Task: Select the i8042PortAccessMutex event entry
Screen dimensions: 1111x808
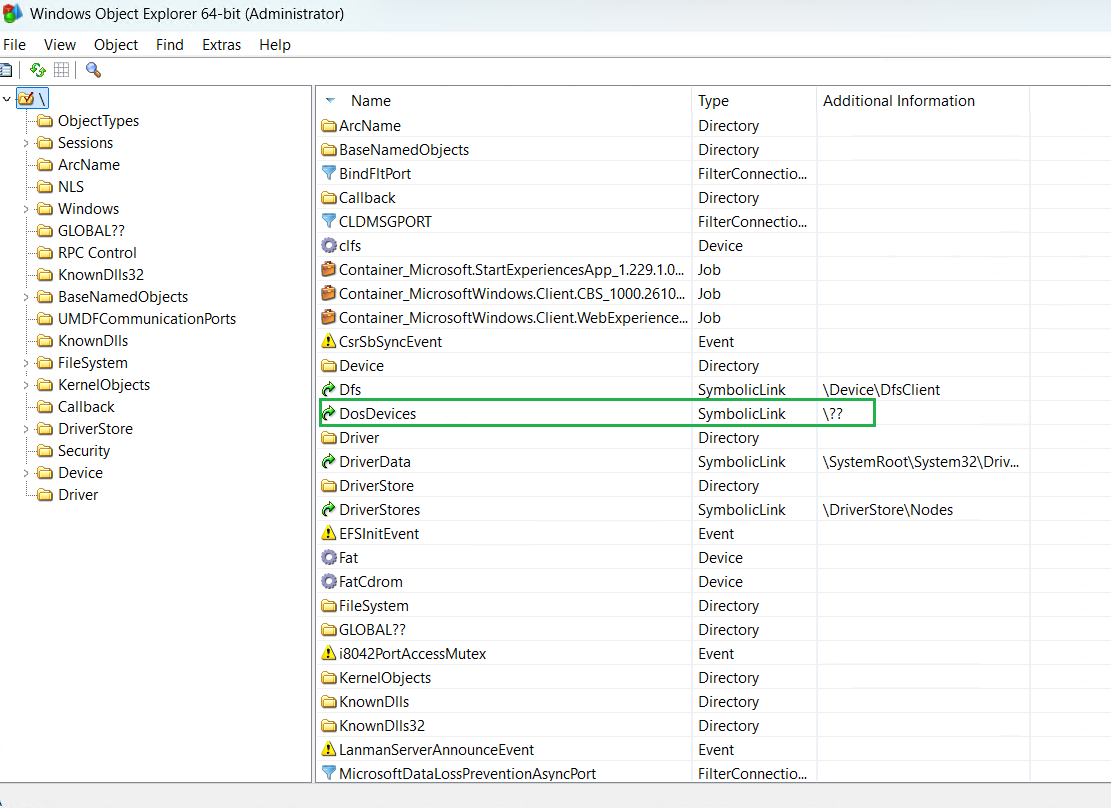Action: click(x=412, y=654)
